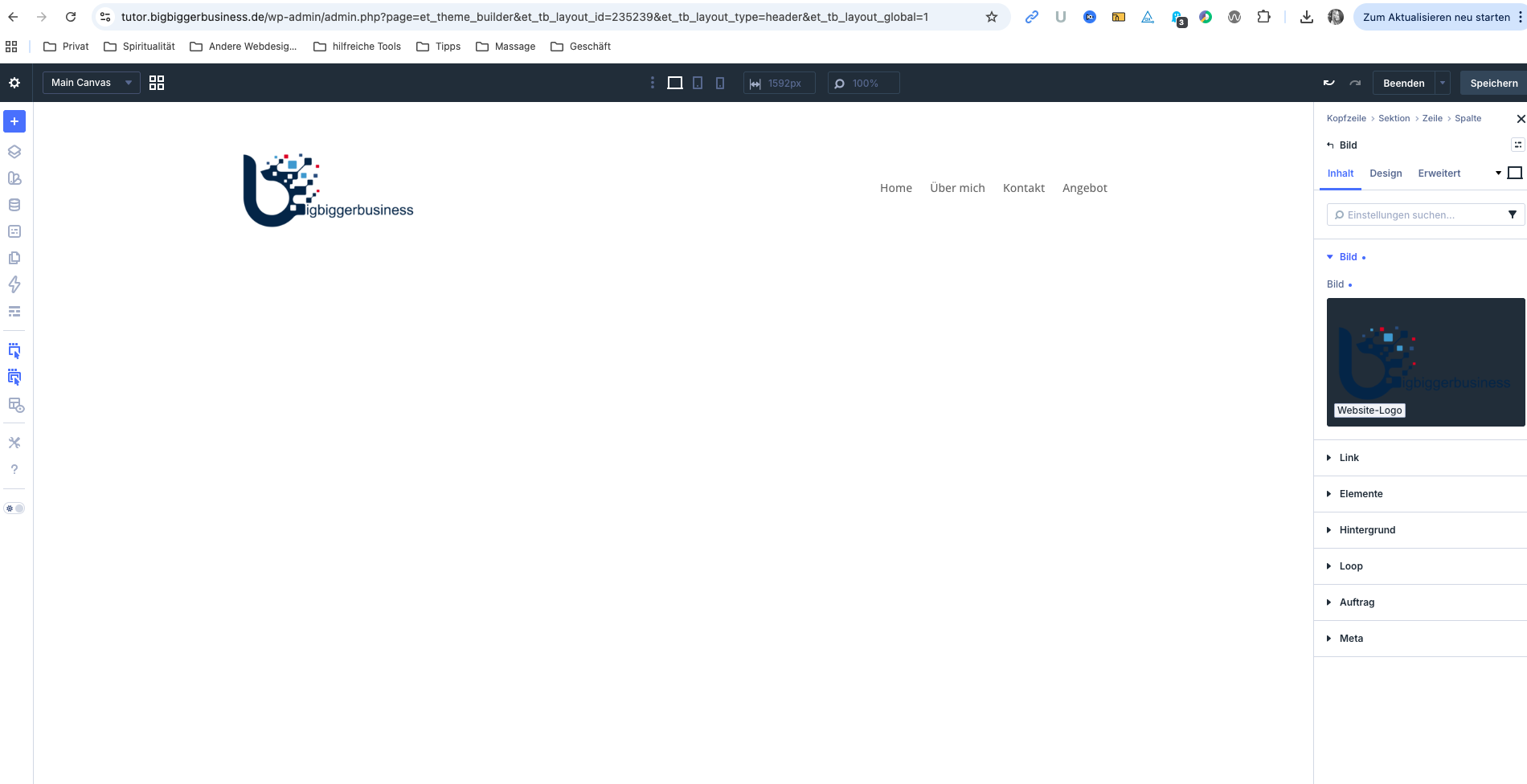Expand the Hintergrund settings group
The width and height of the screenshot is (1527, 784).
click(1420, 530)
